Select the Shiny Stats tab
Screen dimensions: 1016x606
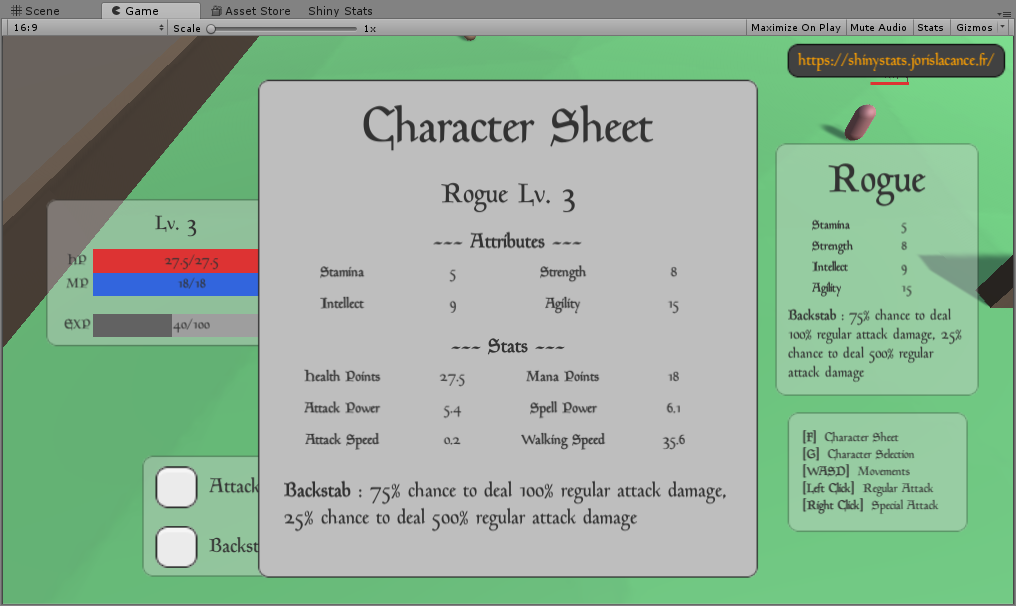click(x=340, y=11)
